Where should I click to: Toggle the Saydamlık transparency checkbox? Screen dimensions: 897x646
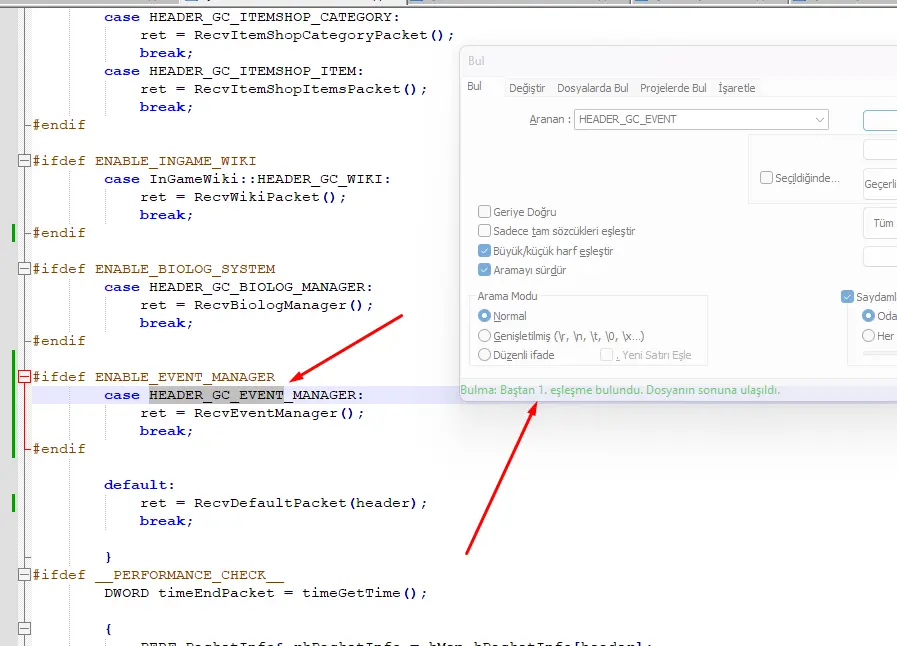pyautogui.click(x=847, y=297)
